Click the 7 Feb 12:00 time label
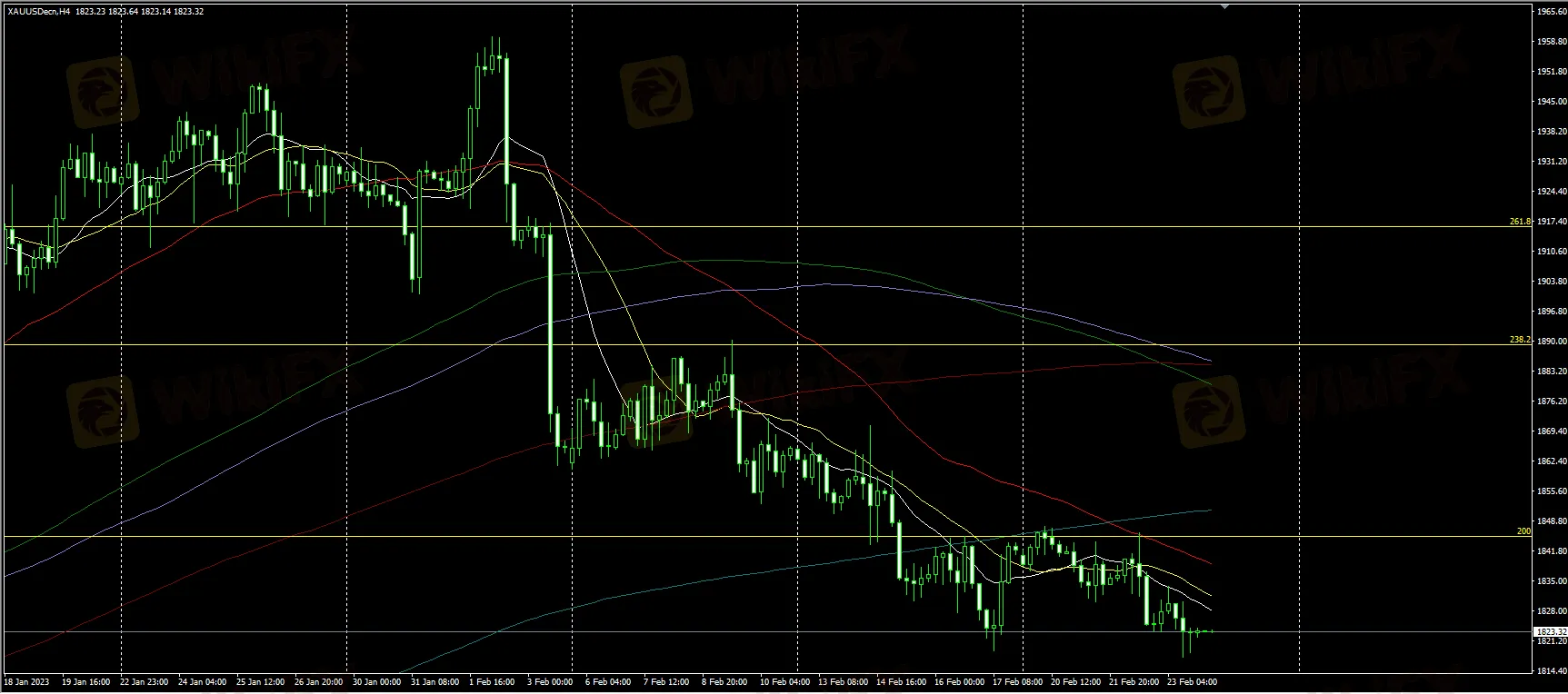This screenshot has width=1568, height=694. coord(666,681)
